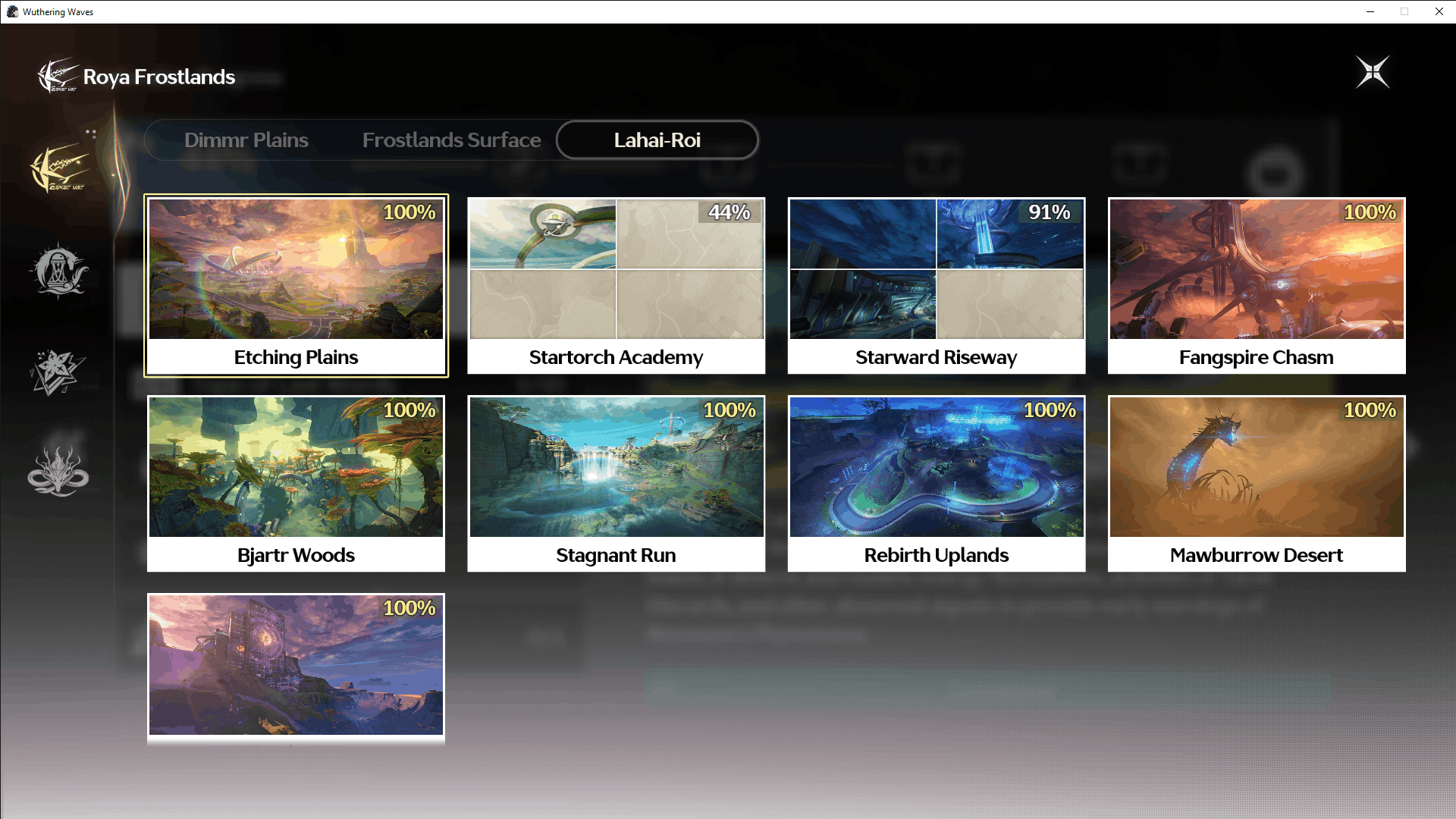The height and width of the screenshot is (819, 1456).
Task: Click the 44% progress on Startorch Academy
Action: (x=730, y=212)
